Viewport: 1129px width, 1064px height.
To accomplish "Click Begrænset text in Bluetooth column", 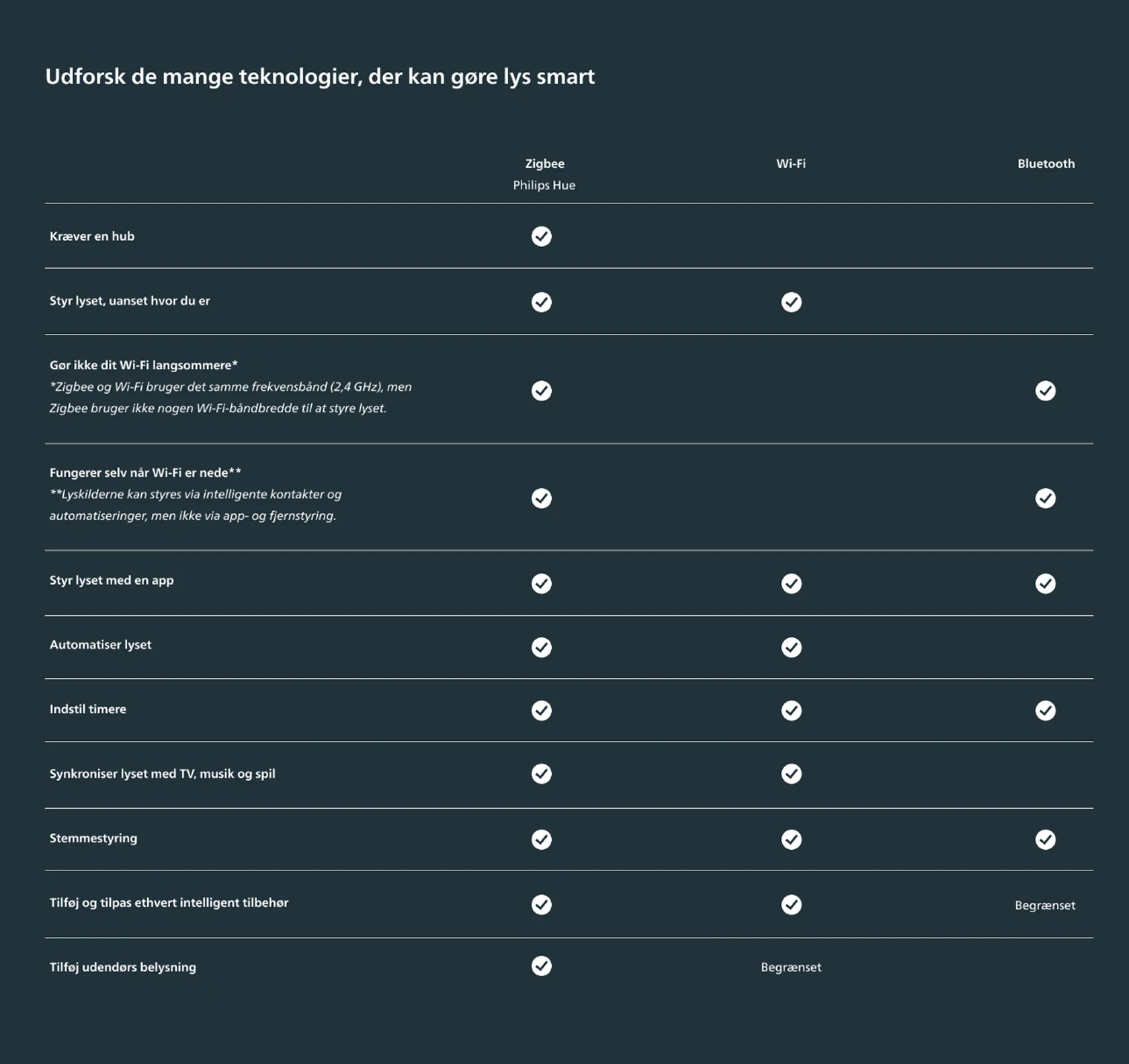I will point(1044,905).
